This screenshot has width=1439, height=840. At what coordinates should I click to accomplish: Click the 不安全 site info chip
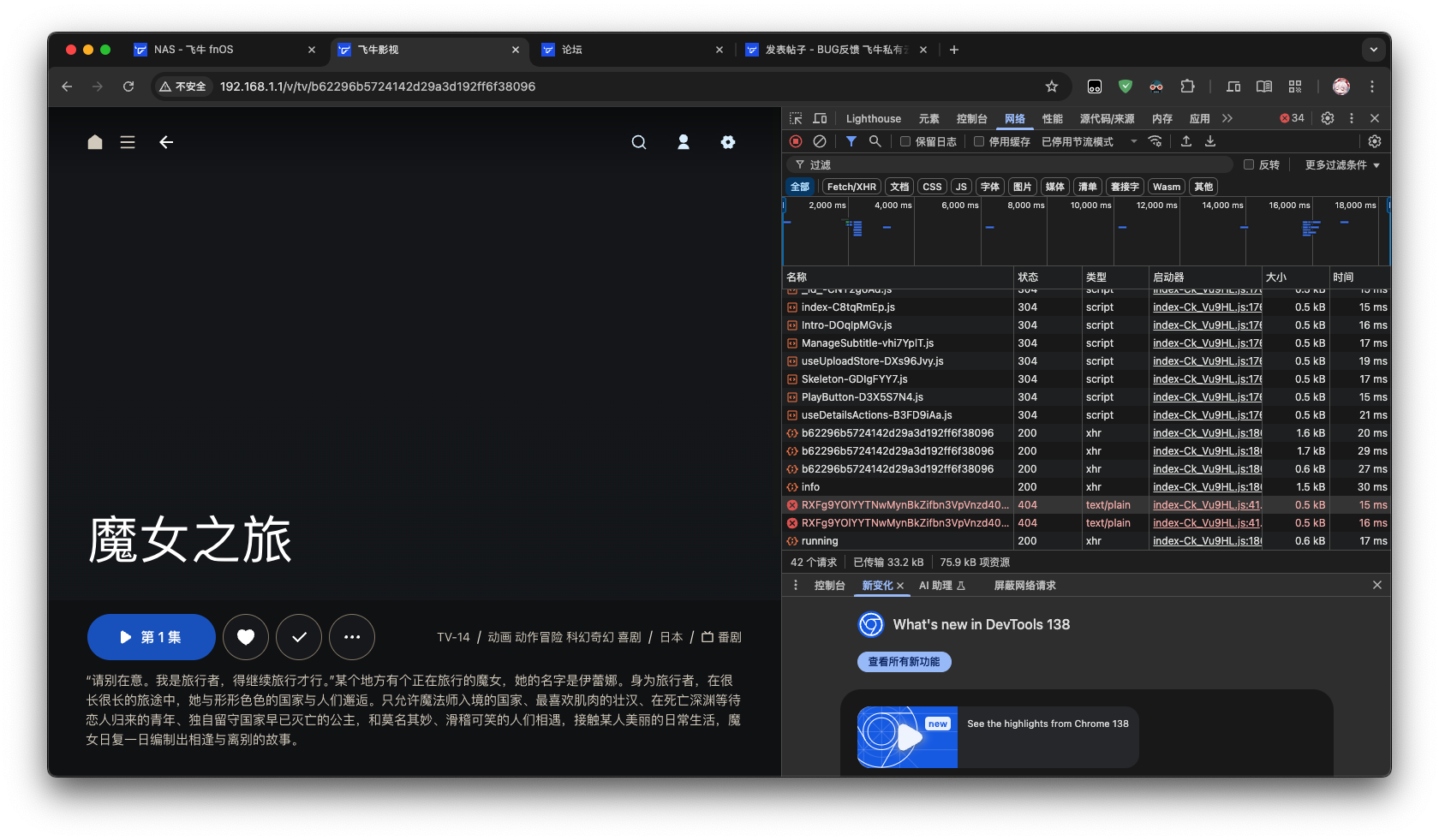(x=183, y=86)
